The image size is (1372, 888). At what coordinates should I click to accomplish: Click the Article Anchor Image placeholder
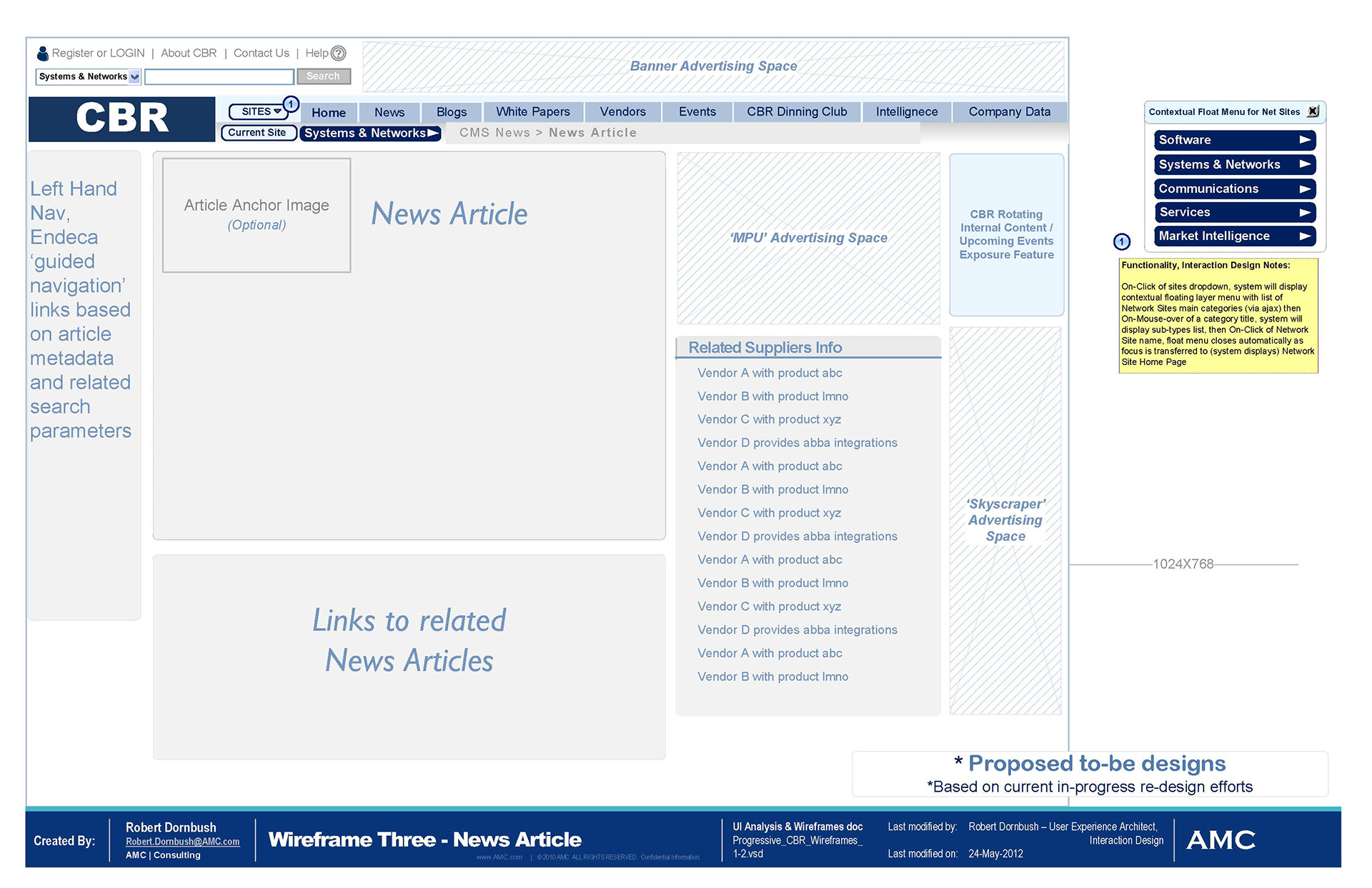257,214
